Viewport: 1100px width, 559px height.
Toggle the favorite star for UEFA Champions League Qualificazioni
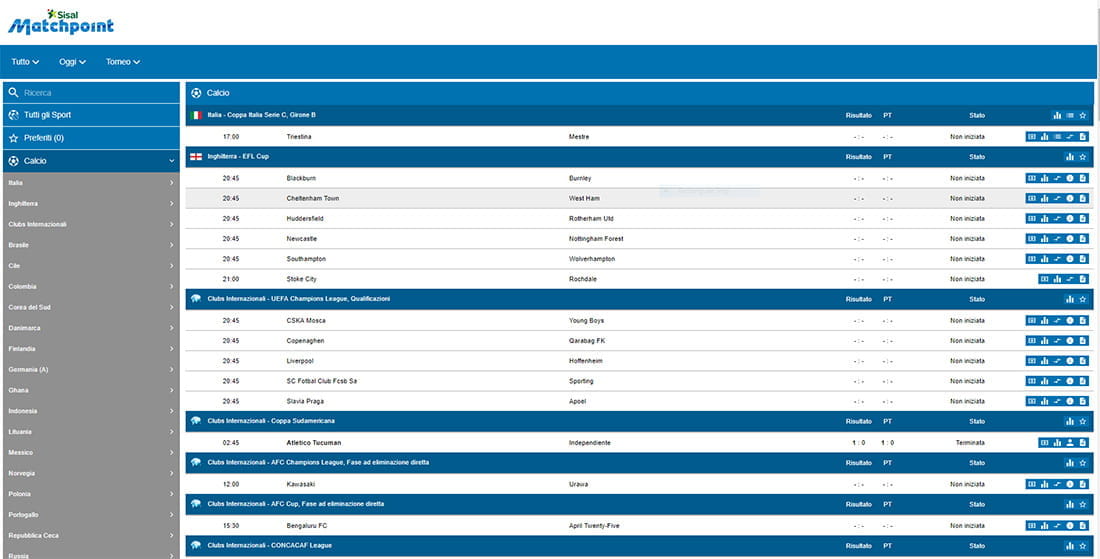click(x=1082, y=299)
